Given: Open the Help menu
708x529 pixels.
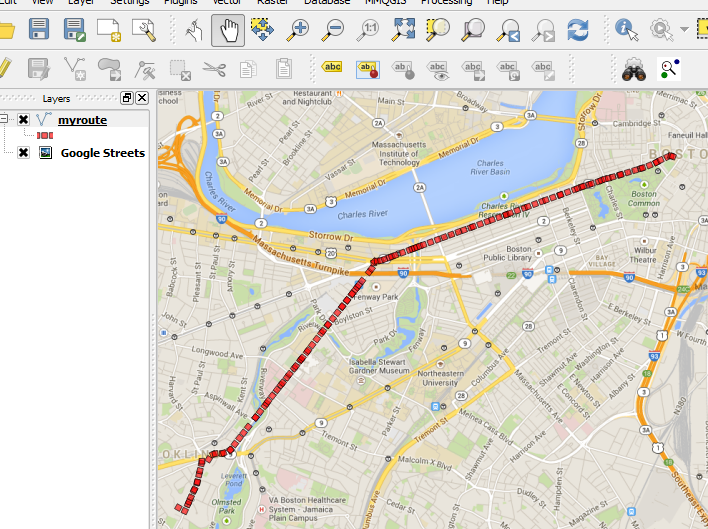Looking at the screenshot, I should [497, 2].
